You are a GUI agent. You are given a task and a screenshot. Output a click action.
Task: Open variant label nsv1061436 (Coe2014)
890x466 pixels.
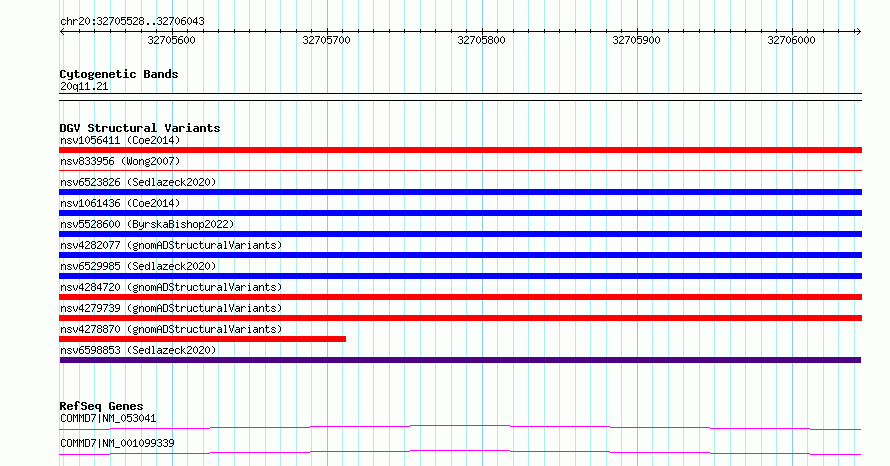(120, 203)
